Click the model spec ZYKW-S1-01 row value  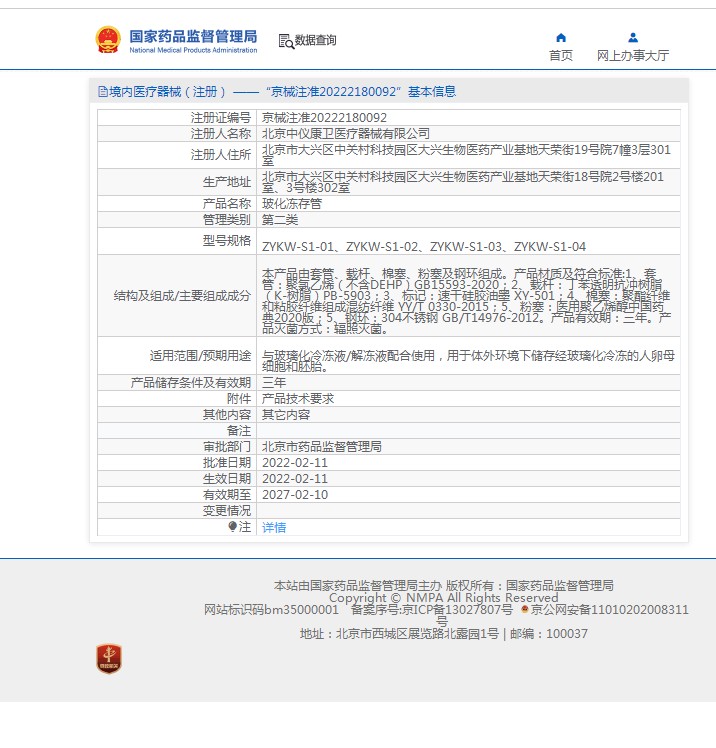coord(424,247)
